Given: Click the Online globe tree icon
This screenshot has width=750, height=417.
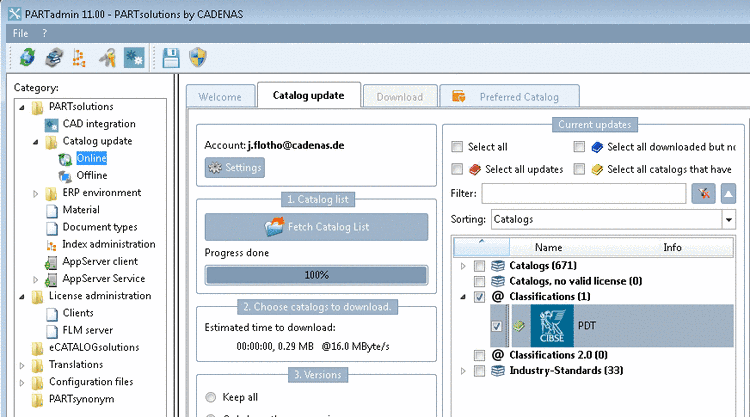Looking at the screenshot, I should (x=65, y=159).
